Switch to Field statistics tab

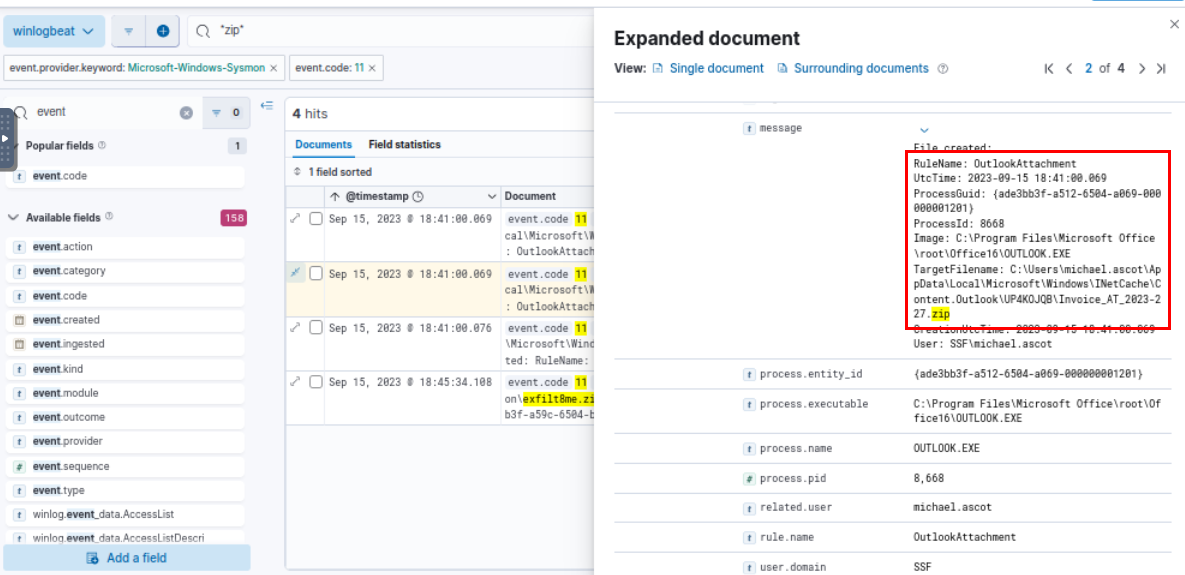pos(404,144)
